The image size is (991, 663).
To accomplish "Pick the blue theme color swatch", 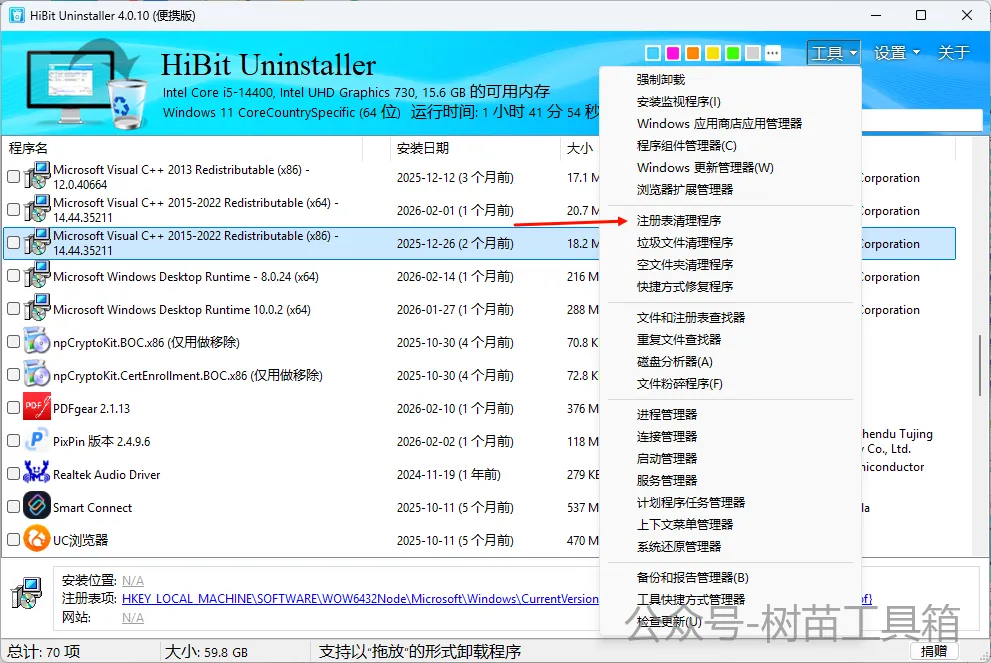I will [654, 53].
